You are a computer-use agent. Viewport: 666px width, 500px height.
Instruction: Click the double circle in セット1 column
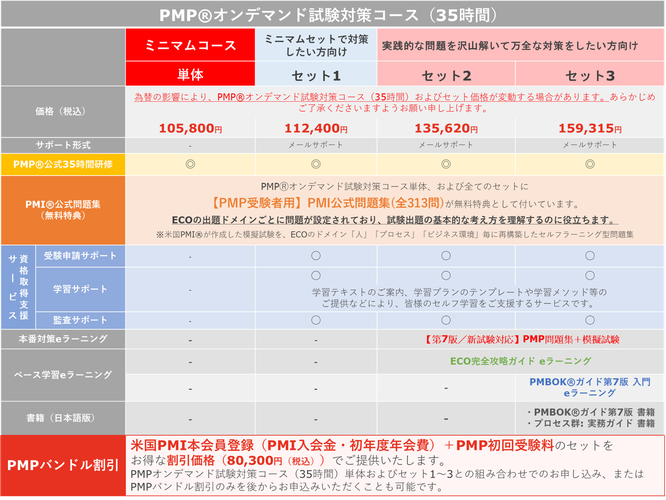(316, 164)
